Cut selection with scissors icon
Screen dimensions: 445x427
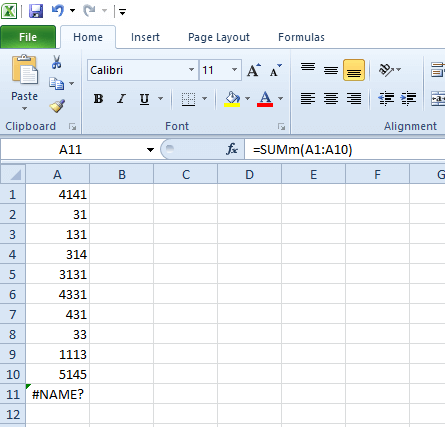56,62
